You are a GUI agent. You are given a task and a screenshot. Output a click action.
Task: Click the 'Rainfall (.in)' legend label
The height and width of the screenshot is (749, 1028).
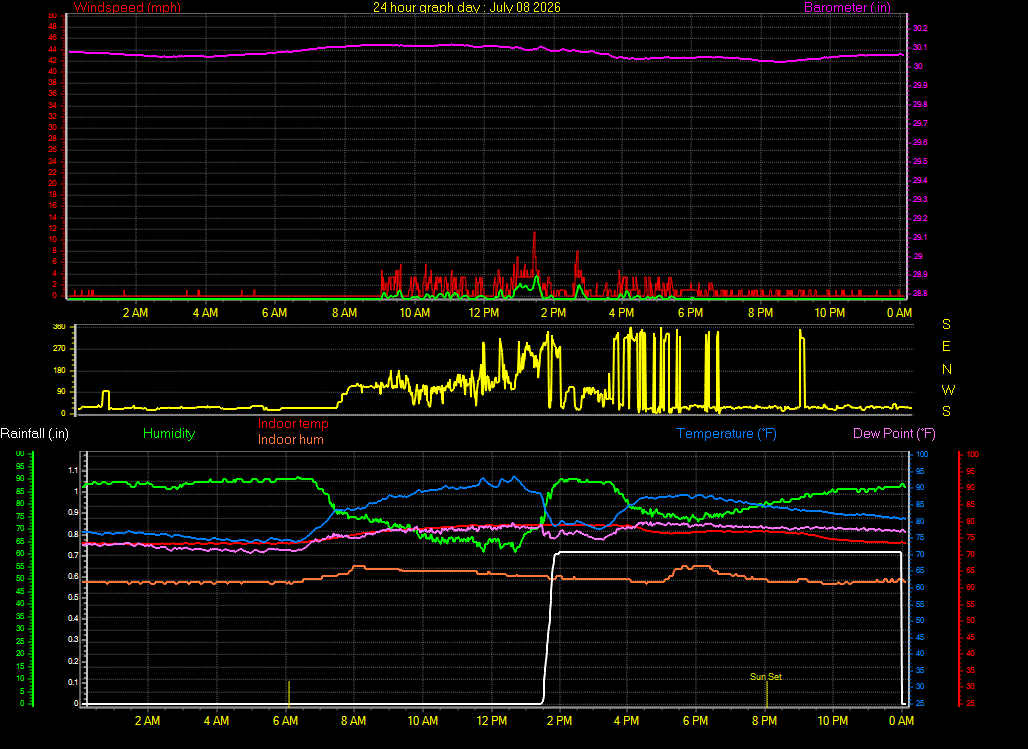(34, 434)
